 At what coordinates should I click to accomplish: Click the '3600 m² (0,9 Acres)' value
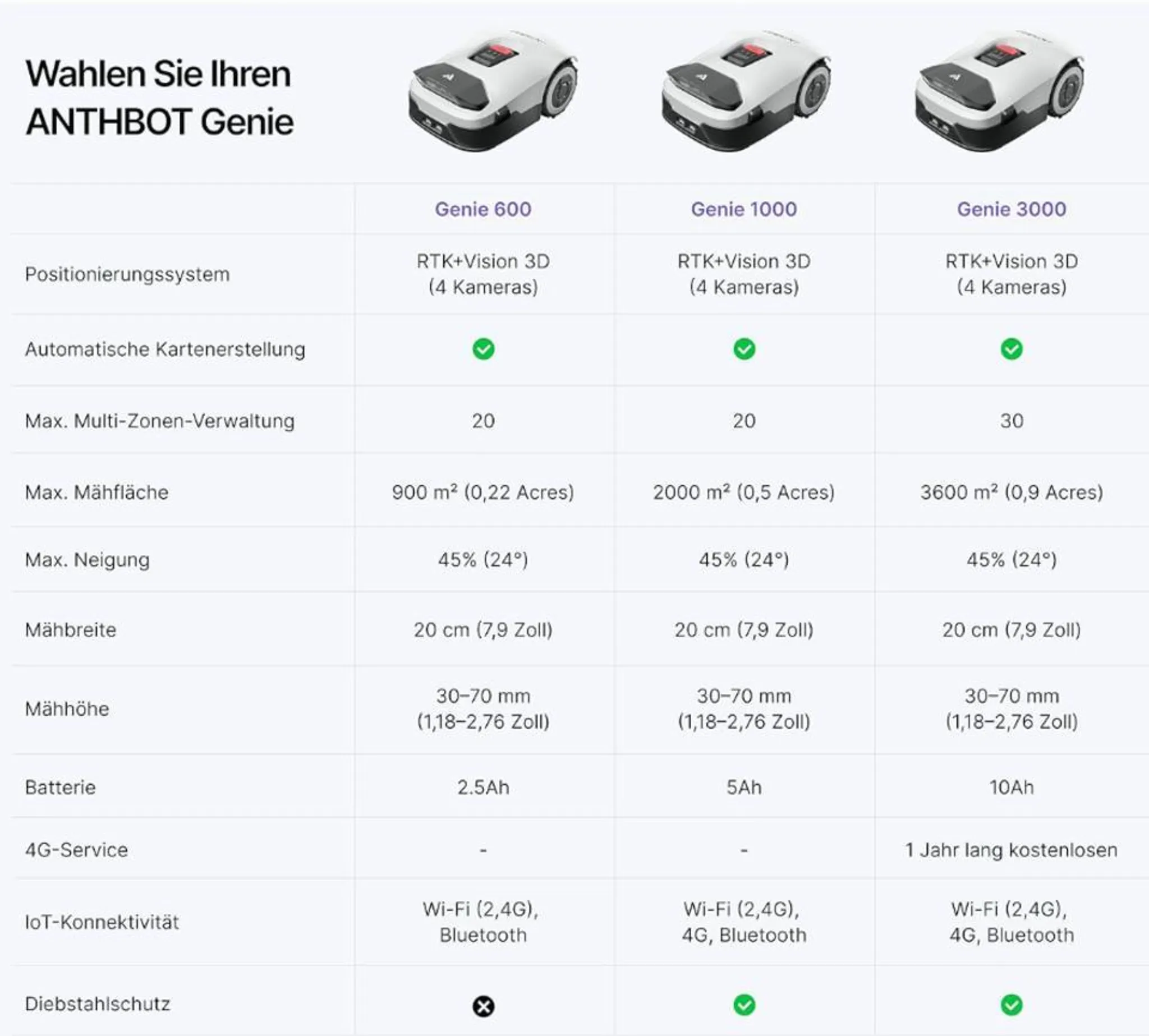[1011, 492]
